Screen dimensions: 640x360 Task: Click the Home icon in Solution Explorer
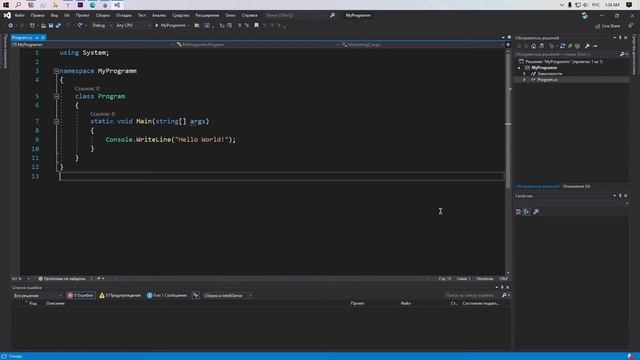click(533, 46)
